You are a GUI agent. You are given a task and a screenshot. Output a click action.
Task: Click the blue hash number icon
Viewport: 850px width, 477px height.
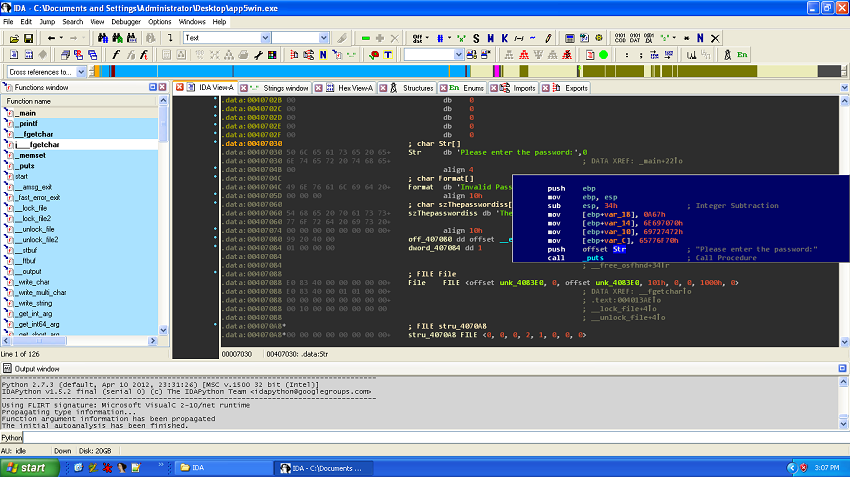[440, 38]
